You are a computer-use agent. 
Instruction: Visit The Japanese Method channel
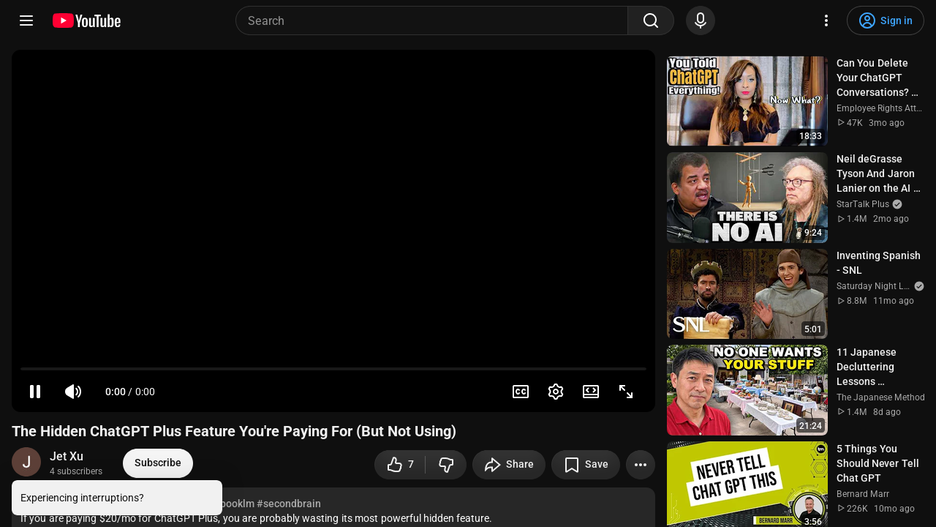(x=880, y=397)
